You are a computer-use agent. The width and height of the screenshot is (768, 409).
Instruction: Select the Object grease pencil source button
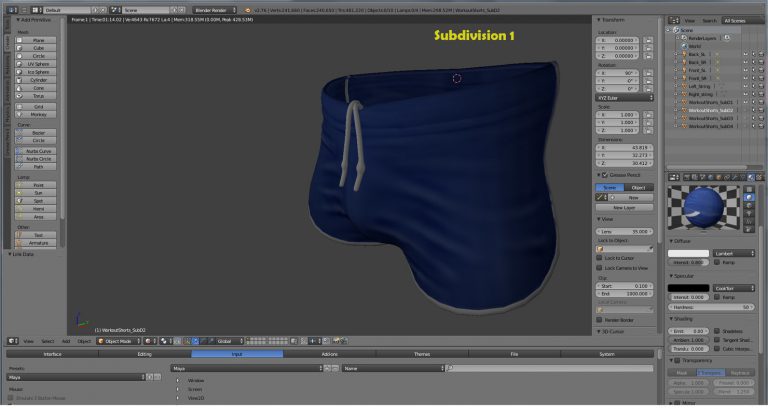click(639, 187)
